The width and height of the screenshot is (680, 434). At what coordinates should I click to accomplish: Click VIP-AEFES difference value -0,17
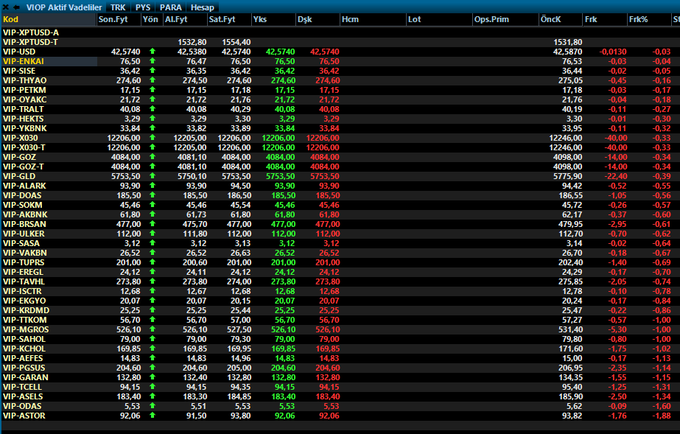pos(617,358)
